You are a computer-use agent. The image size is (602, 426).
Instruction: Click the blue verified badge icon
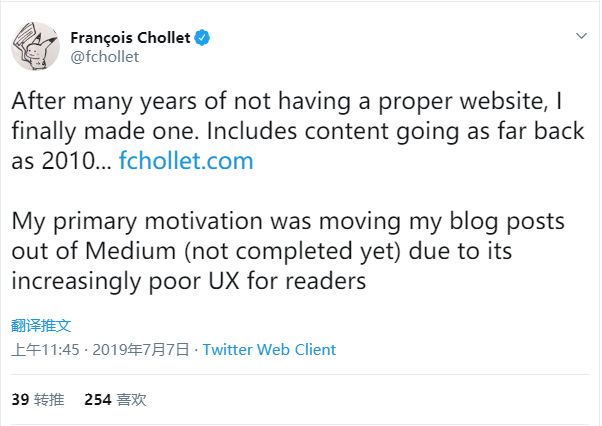click(202, 38)
